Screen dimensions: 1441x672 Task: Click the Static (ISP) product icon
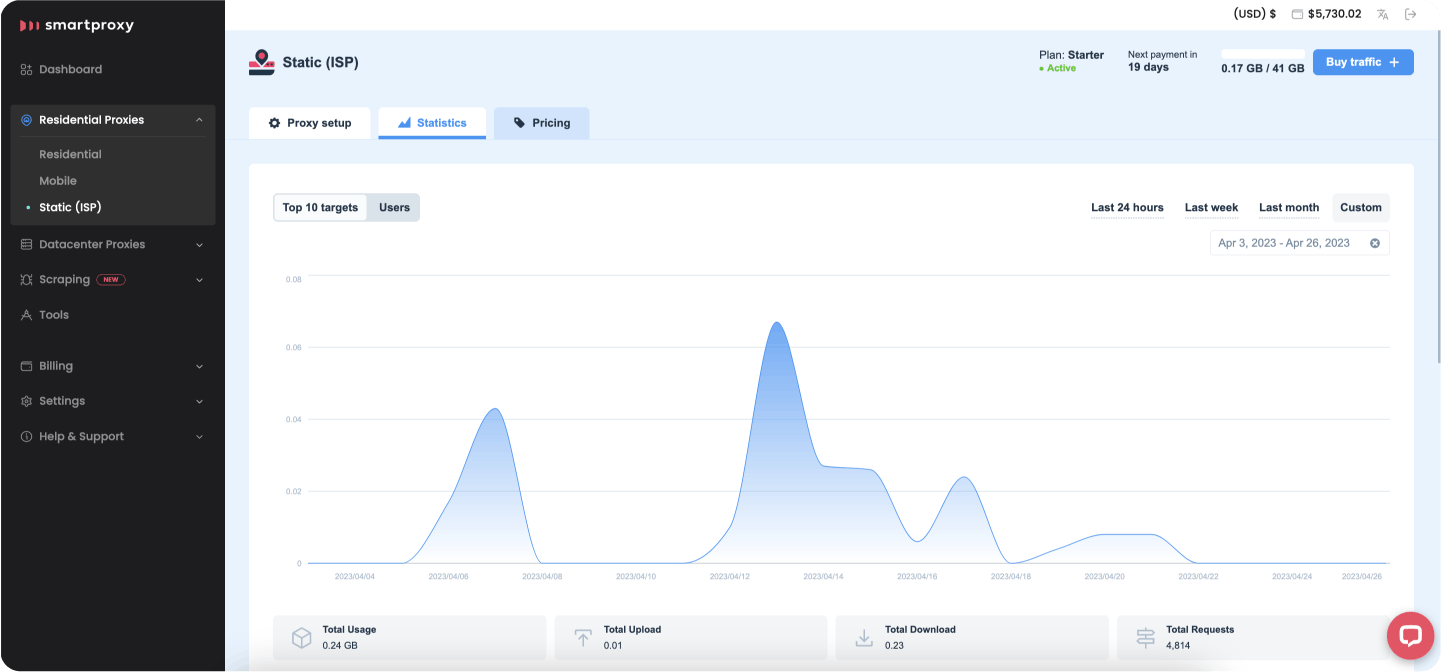coord(261,62)
